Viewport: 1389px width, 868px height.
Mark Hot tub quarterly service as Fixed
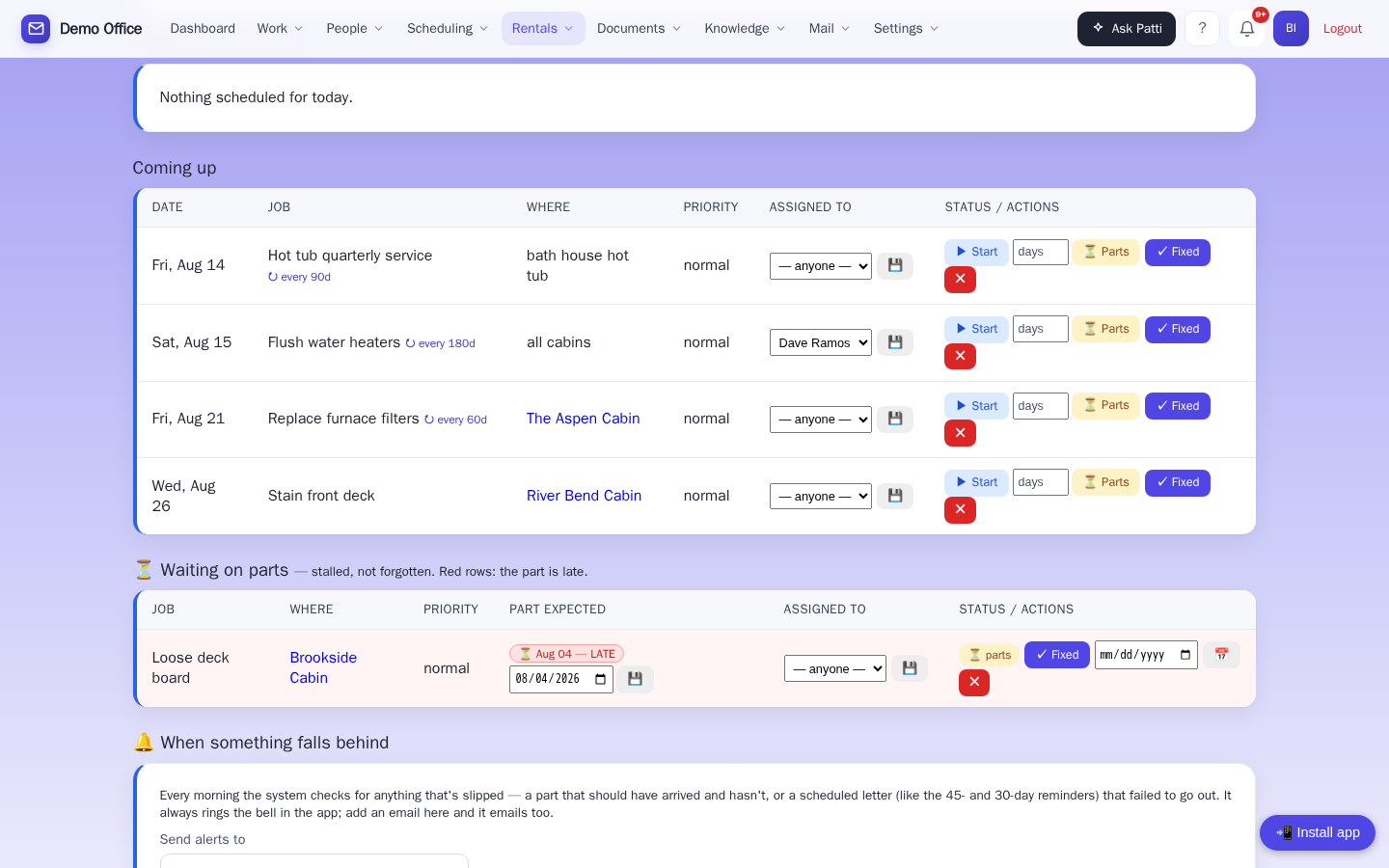tap(1178, 252)
